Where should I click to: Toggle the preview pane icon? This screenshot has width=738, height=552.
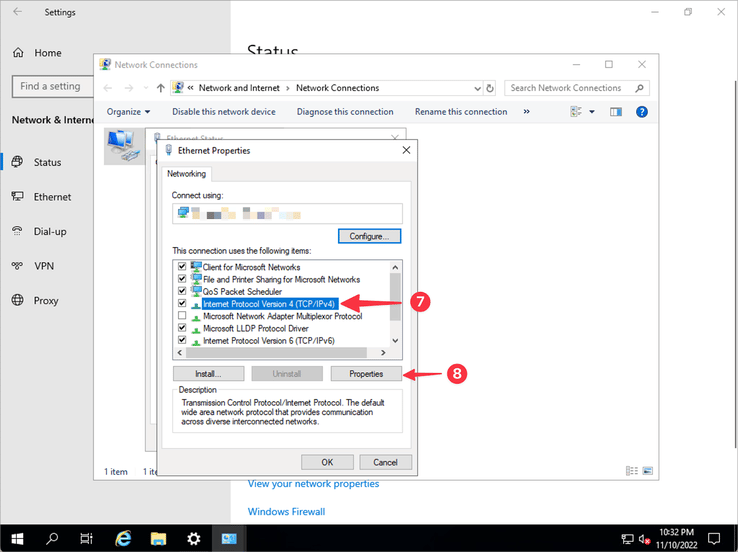pyautogui.click(x=616, y=112)
